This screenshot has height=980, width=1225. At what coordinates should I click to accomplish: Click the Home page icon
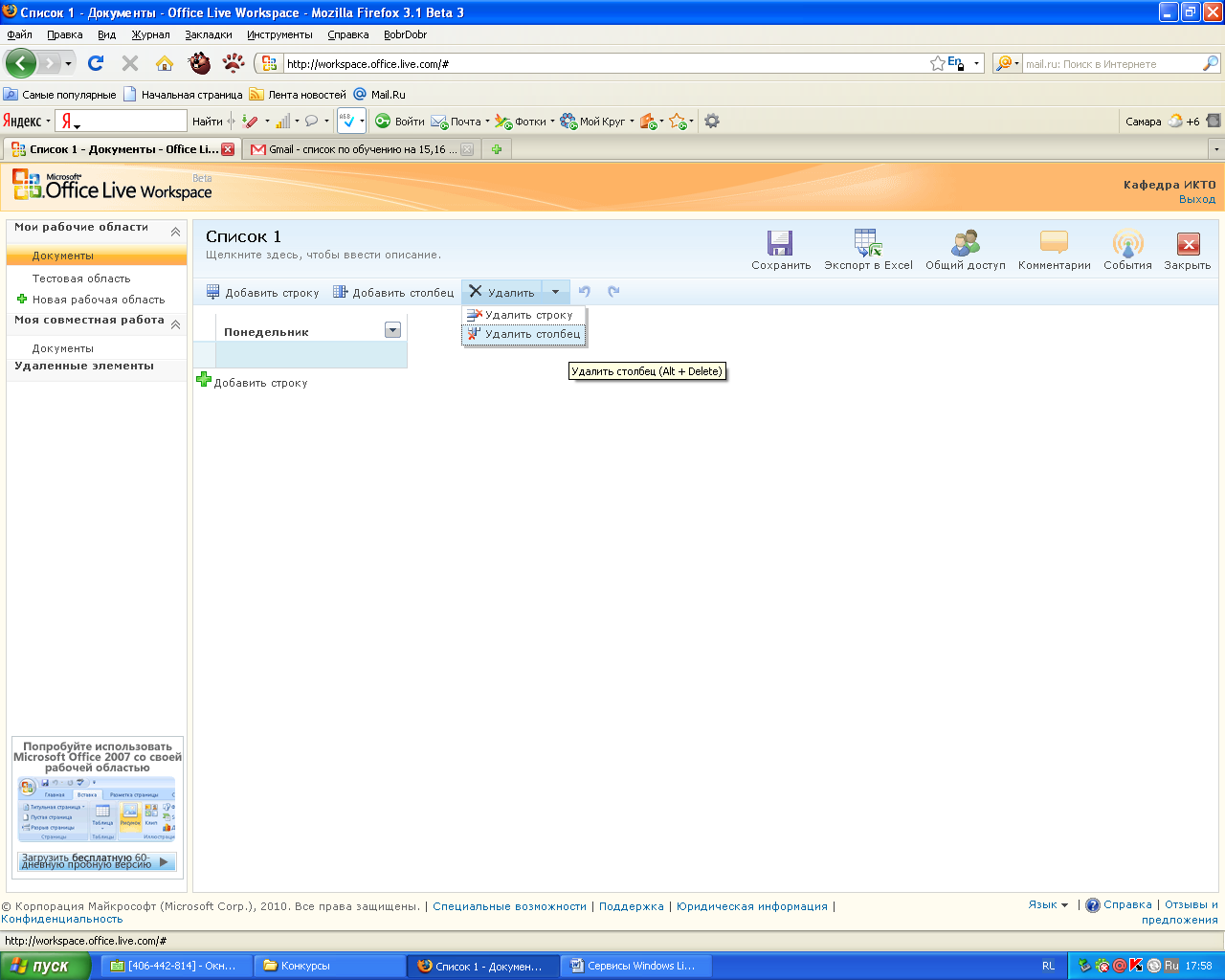pyautogui.click(x=165, y=63)
